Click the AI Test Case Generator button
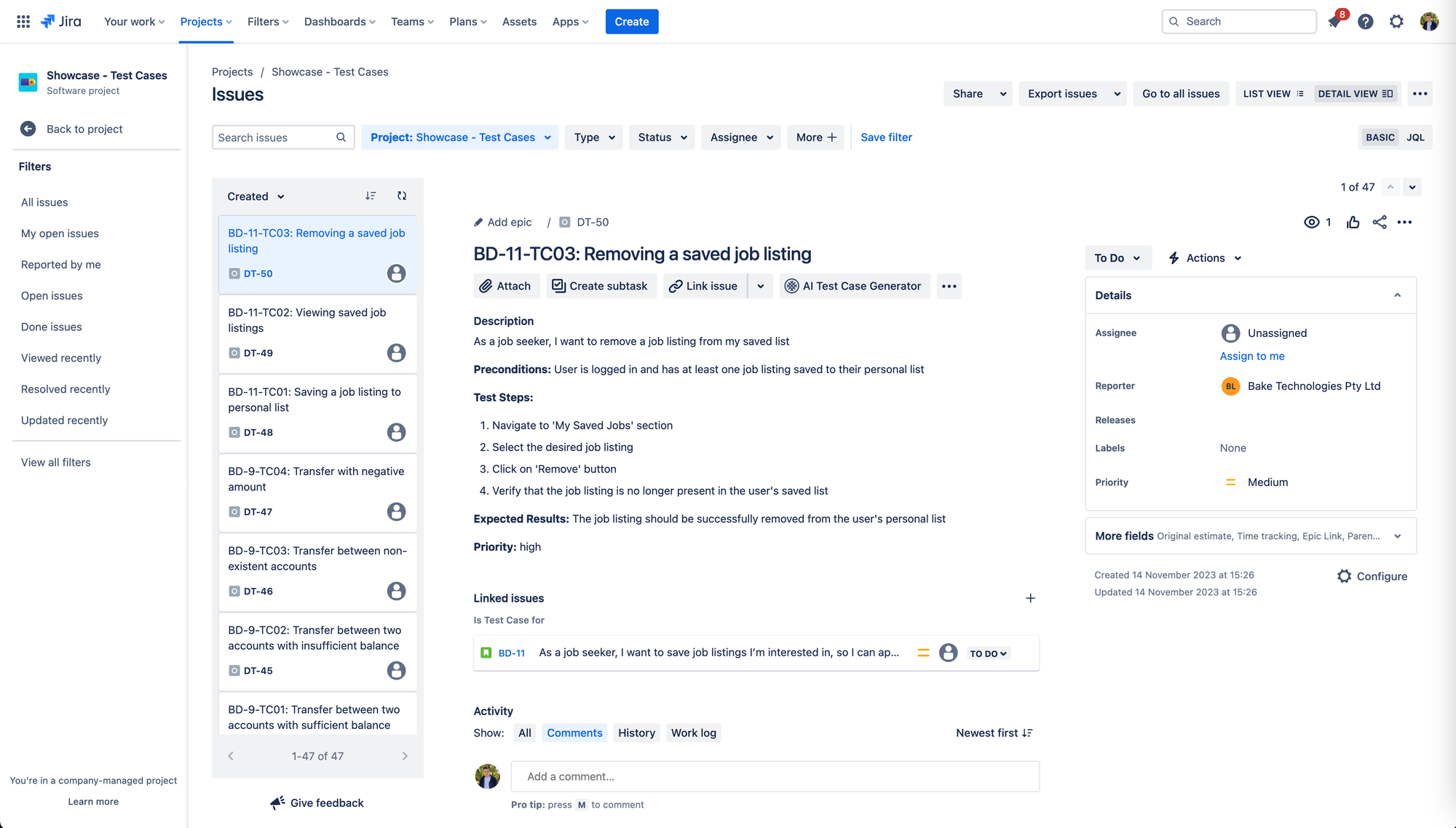1456x828 pixels. 854,286
